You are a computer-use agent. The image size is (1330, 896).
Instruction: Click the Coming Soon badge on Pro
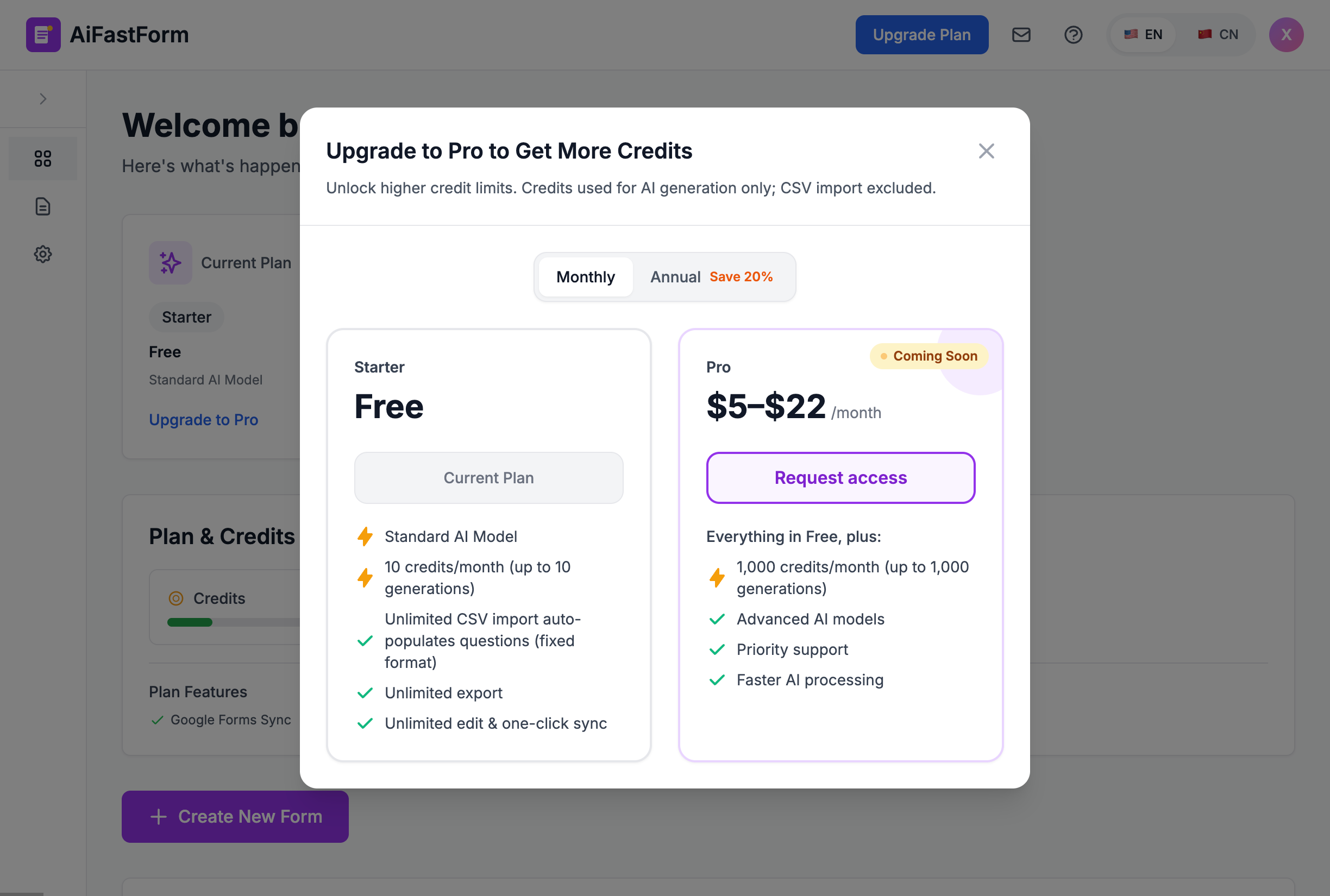[929, 356]
